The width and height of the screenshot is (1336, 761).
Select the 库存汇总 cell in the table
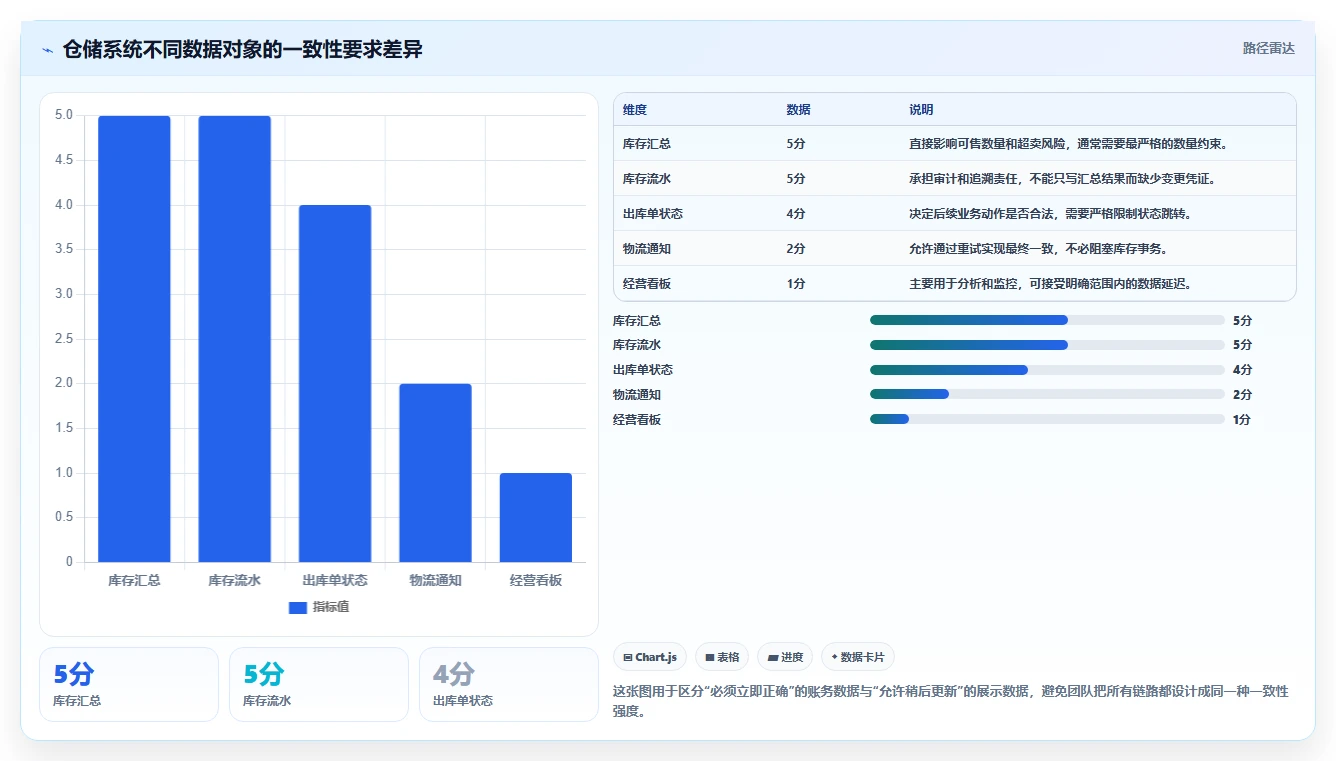click(647, 144)
